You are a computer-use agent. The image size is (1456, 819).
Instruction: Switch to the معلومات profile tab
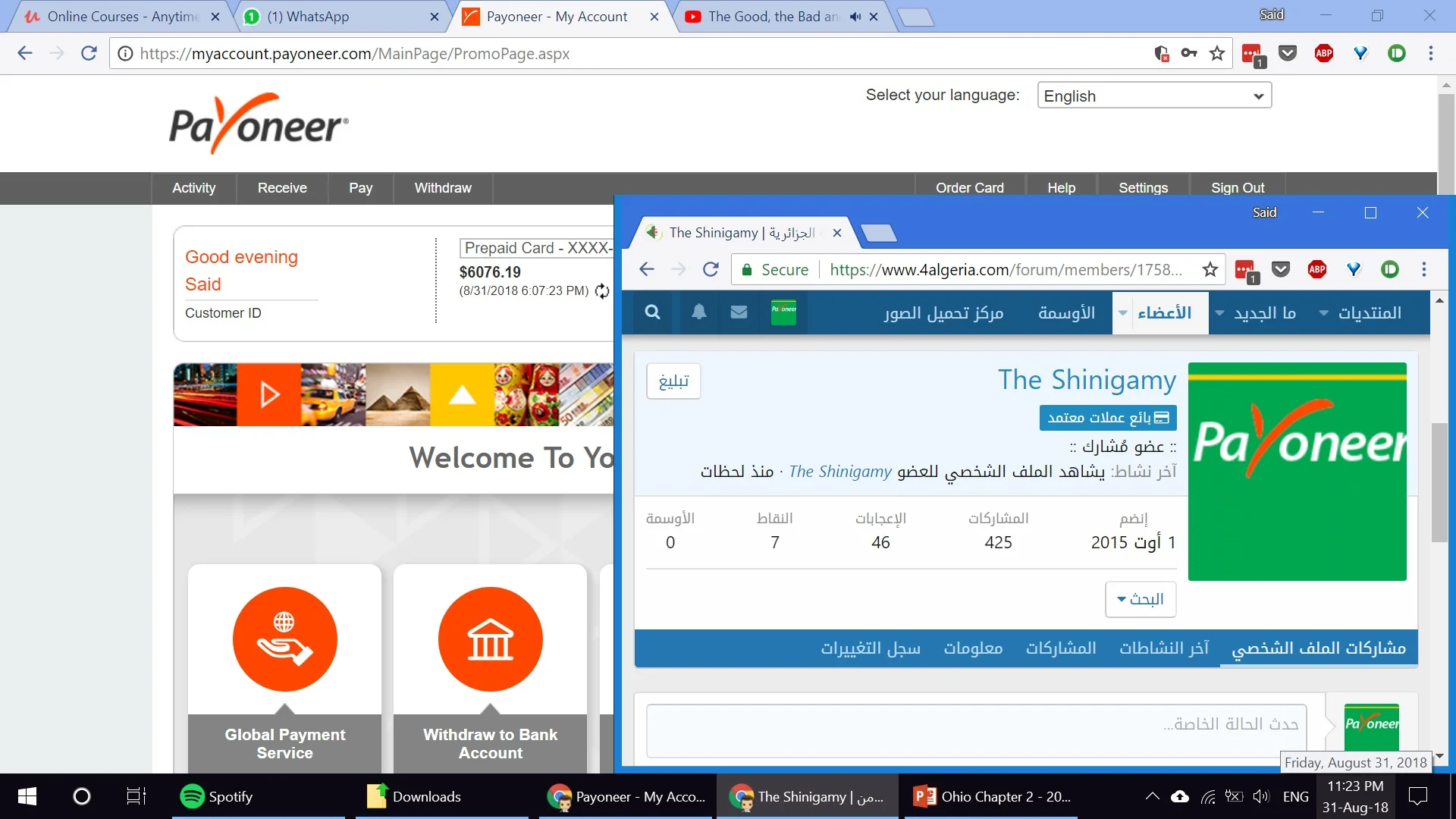tap(973, 648)
